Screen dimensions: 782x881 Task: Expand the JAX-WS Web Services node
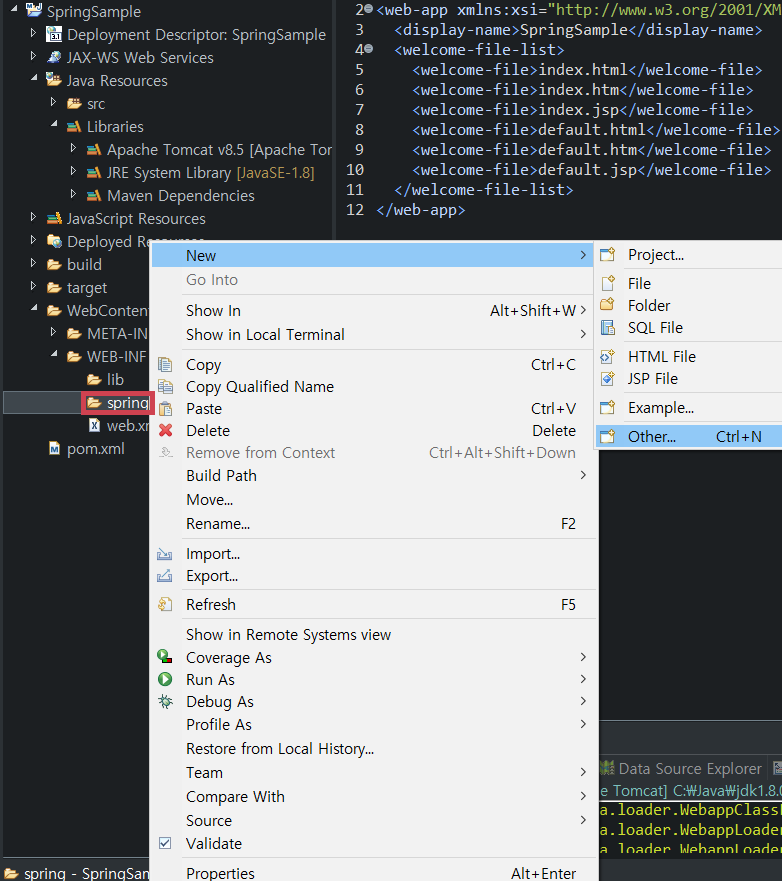click(34, 56)
